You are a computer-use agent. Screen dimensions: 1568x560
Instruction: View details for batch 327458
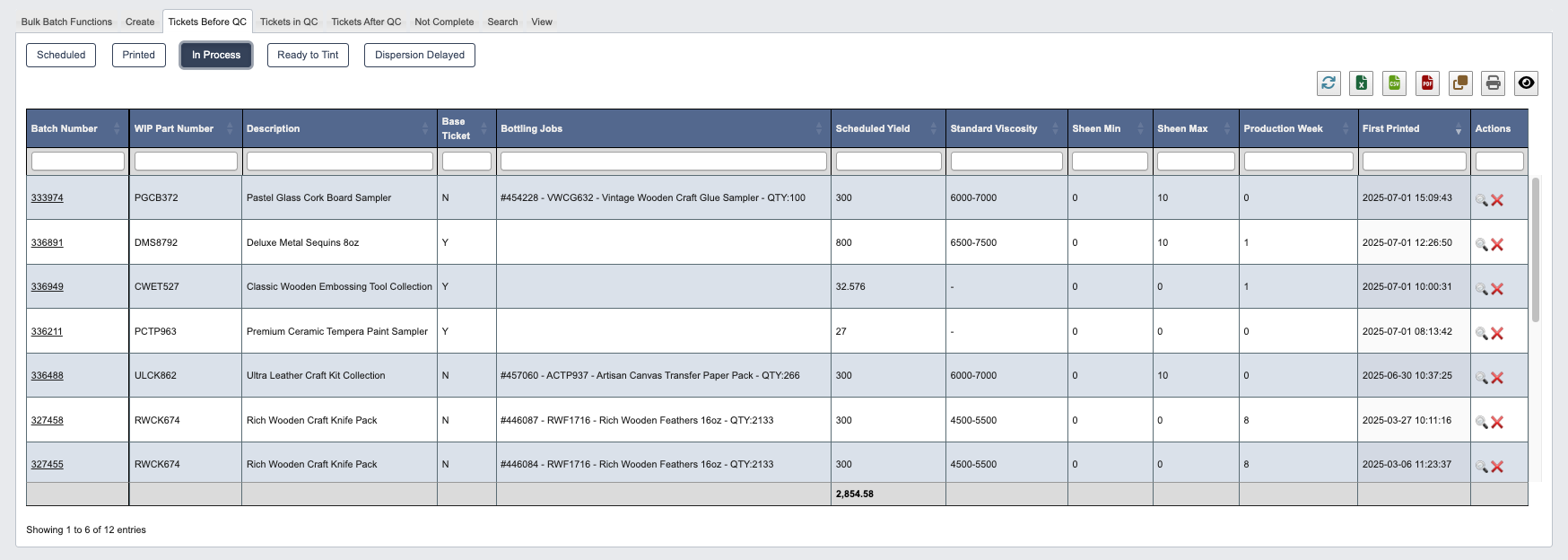tap(1481, 422)
